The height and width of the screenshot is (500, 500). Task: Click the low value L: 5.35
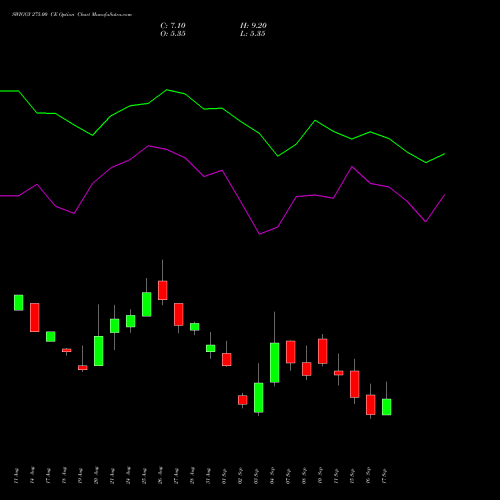[x=253, y=34]
